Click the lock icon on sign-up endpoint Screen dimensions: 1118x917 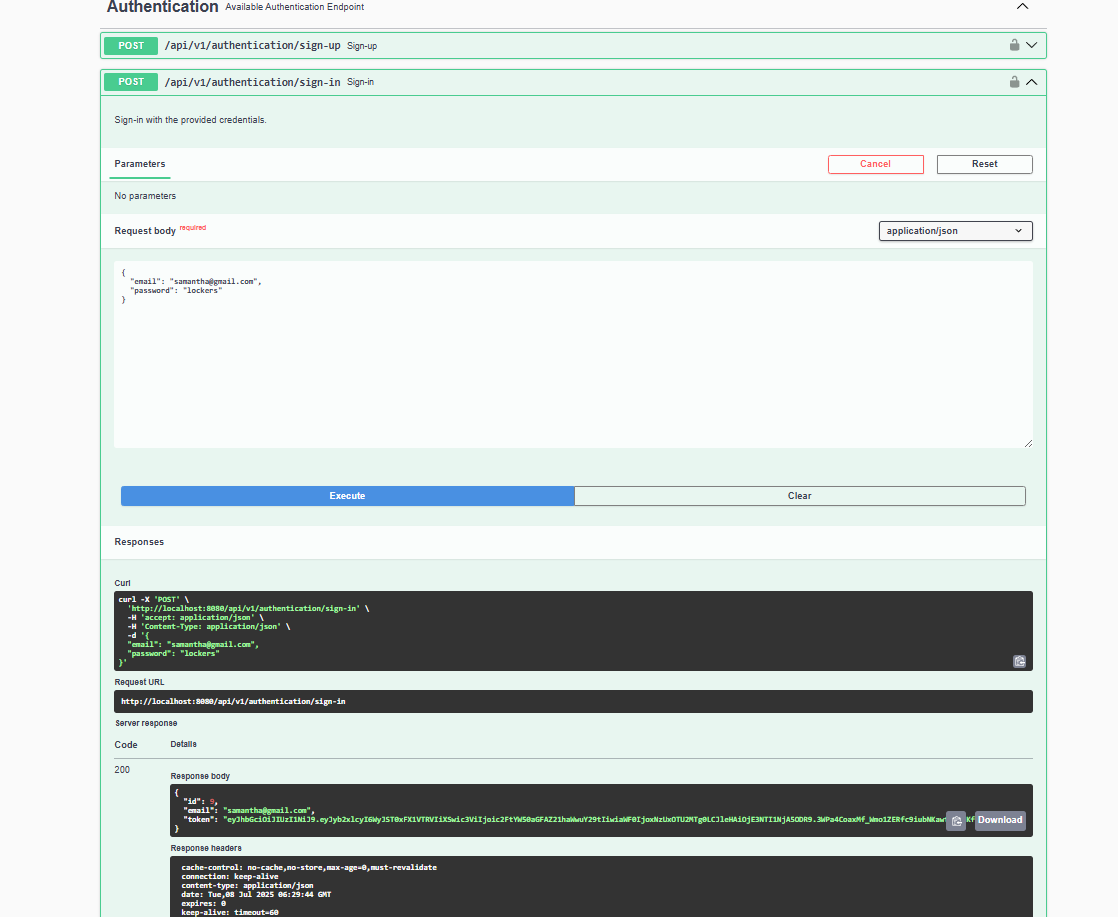(x=1014, y=45)
